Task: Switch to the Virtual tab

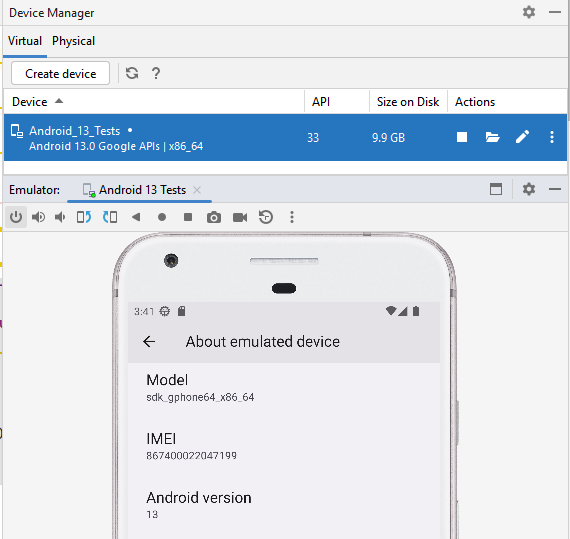Action: coord(25,41)
